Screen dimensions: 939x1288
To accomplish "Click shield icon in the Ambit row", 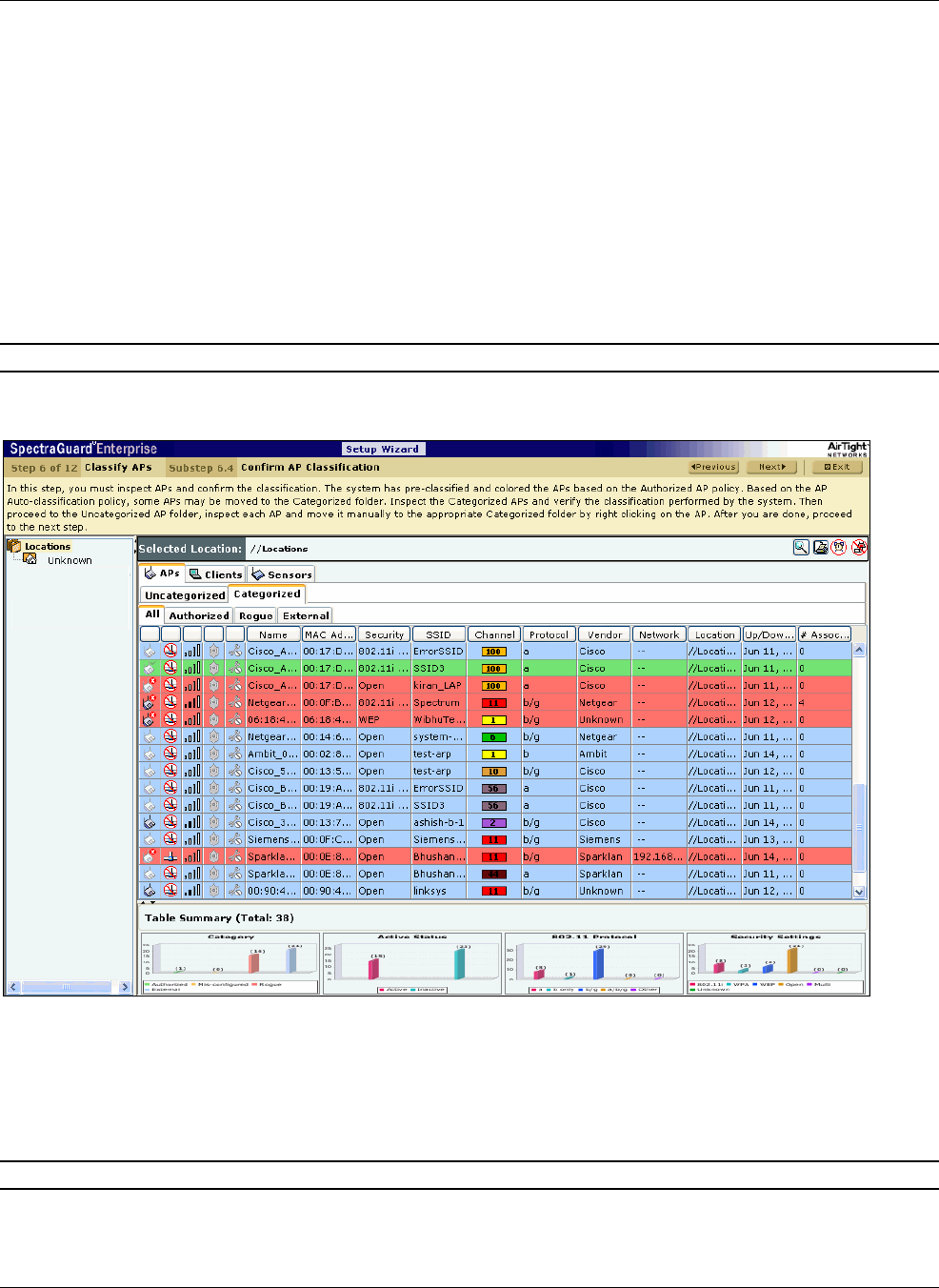I will point(213,754).
